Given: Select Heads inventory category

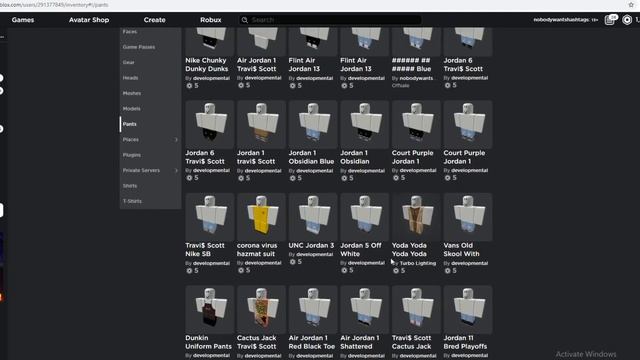Looking at the screenshot, I should click(x=130, y=78).
